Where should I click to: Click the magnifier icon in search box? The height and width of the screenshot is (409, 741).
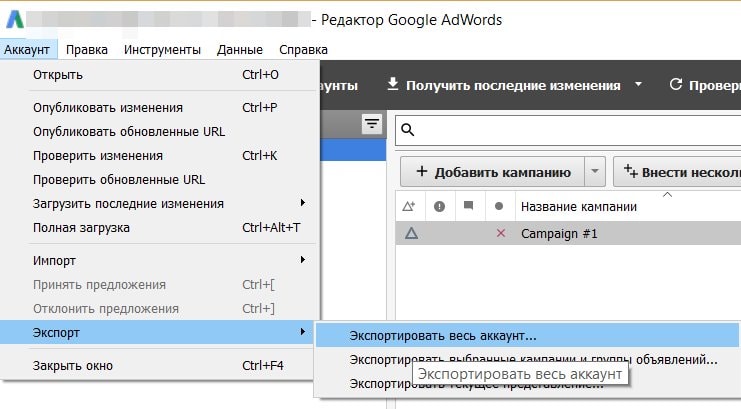tap(408, 129)
